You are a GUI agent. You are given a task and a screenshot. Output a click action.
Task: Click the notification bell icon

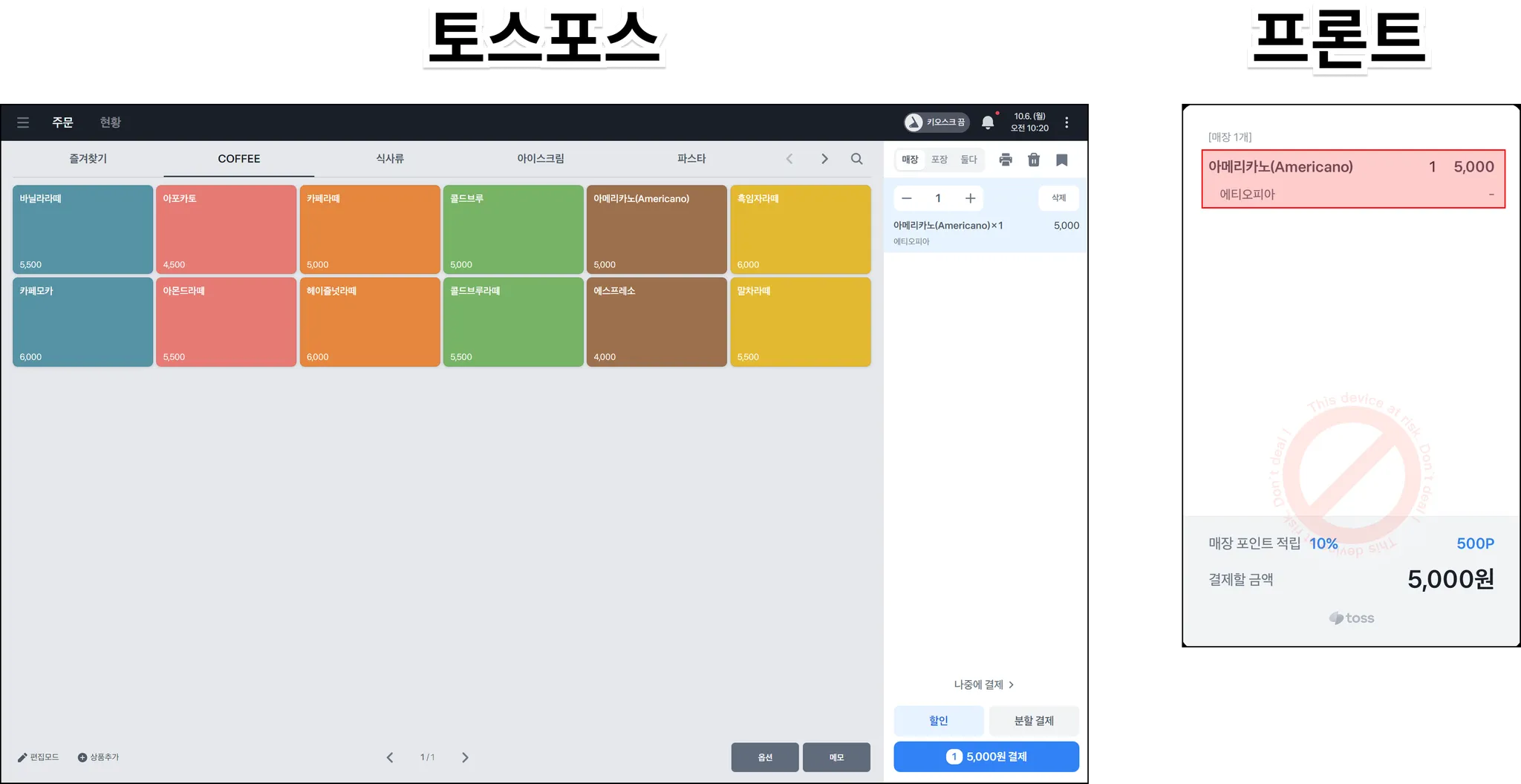tap(988, 122)
